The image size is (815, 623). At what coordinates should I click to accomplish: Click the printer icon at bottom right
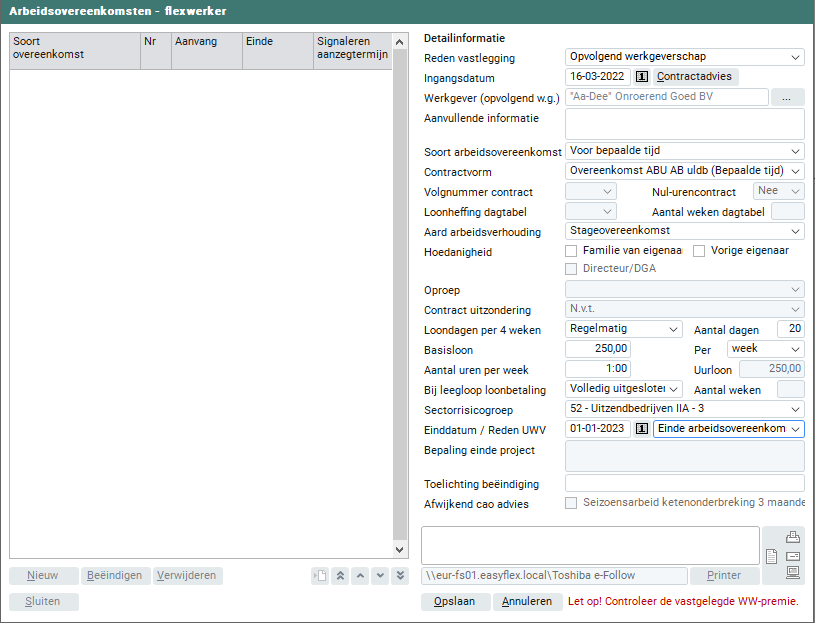point(793,537)
